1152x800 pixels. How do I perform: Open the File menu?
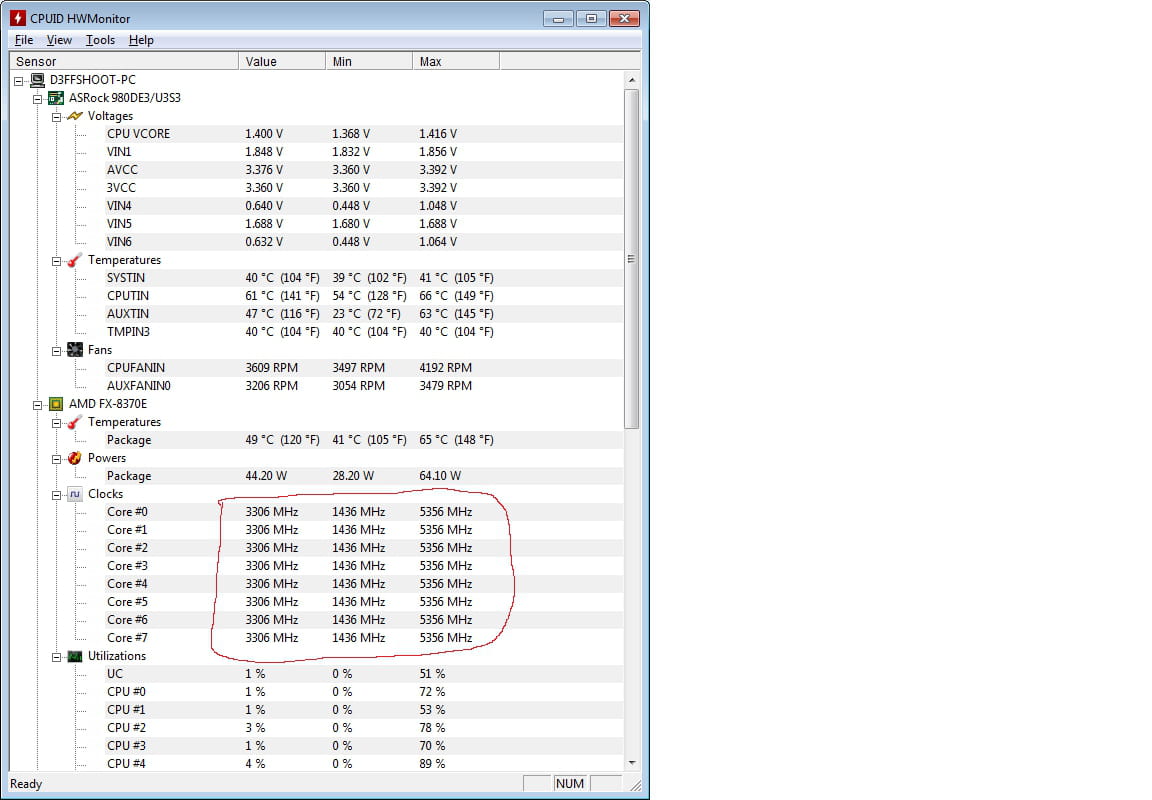point(24,40)
